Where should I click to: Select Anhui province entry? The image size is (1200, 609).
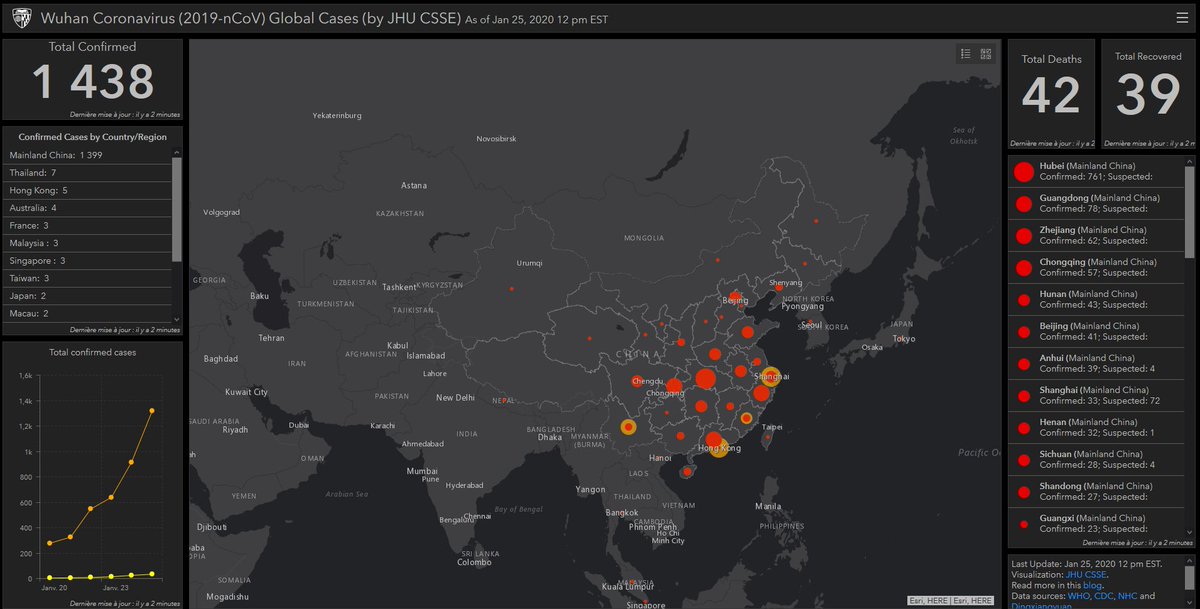pyautogui.click(x=1096, y=363)
